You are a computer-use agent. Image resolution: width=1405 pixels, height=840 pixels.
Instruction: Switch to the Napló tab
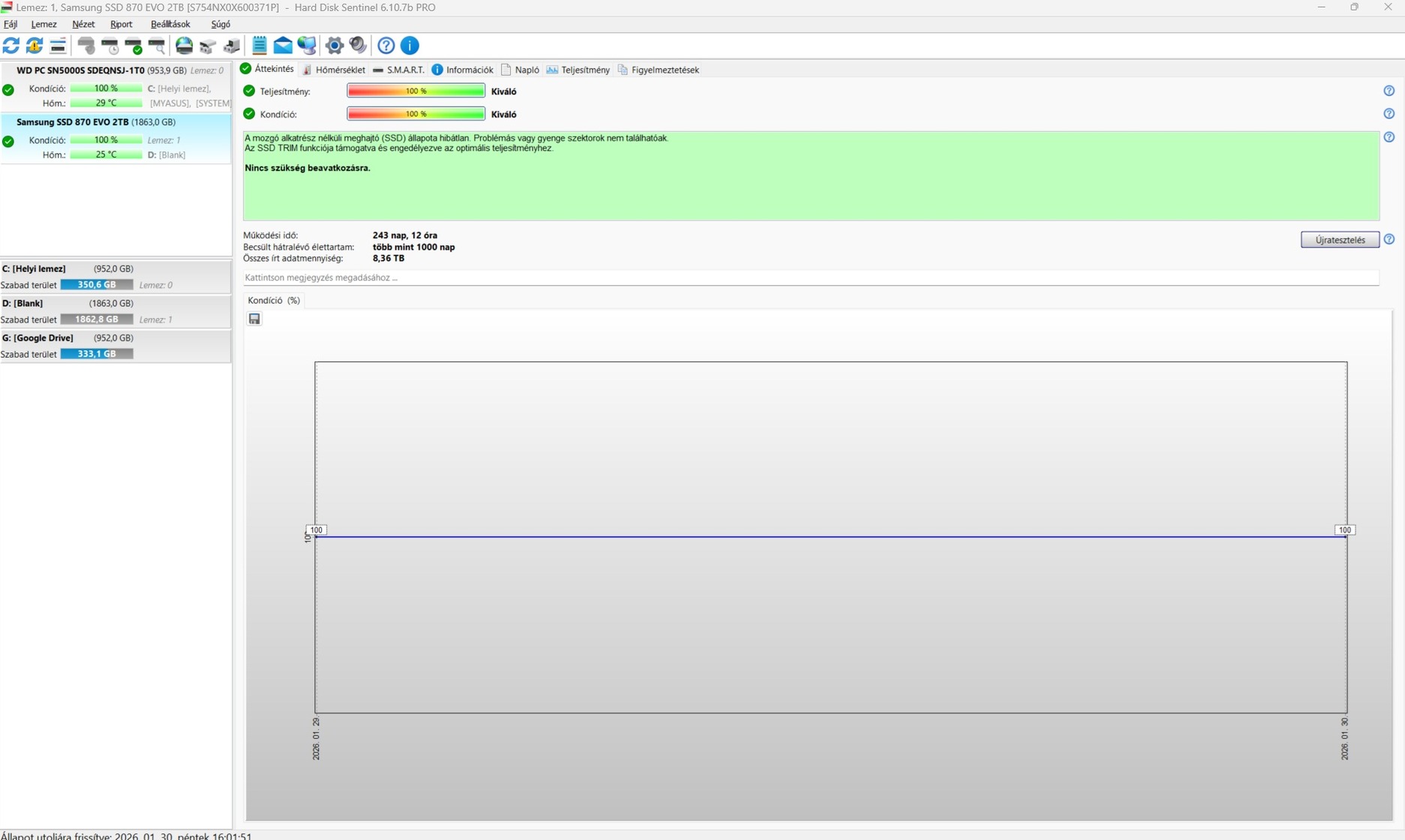point(520,70)
